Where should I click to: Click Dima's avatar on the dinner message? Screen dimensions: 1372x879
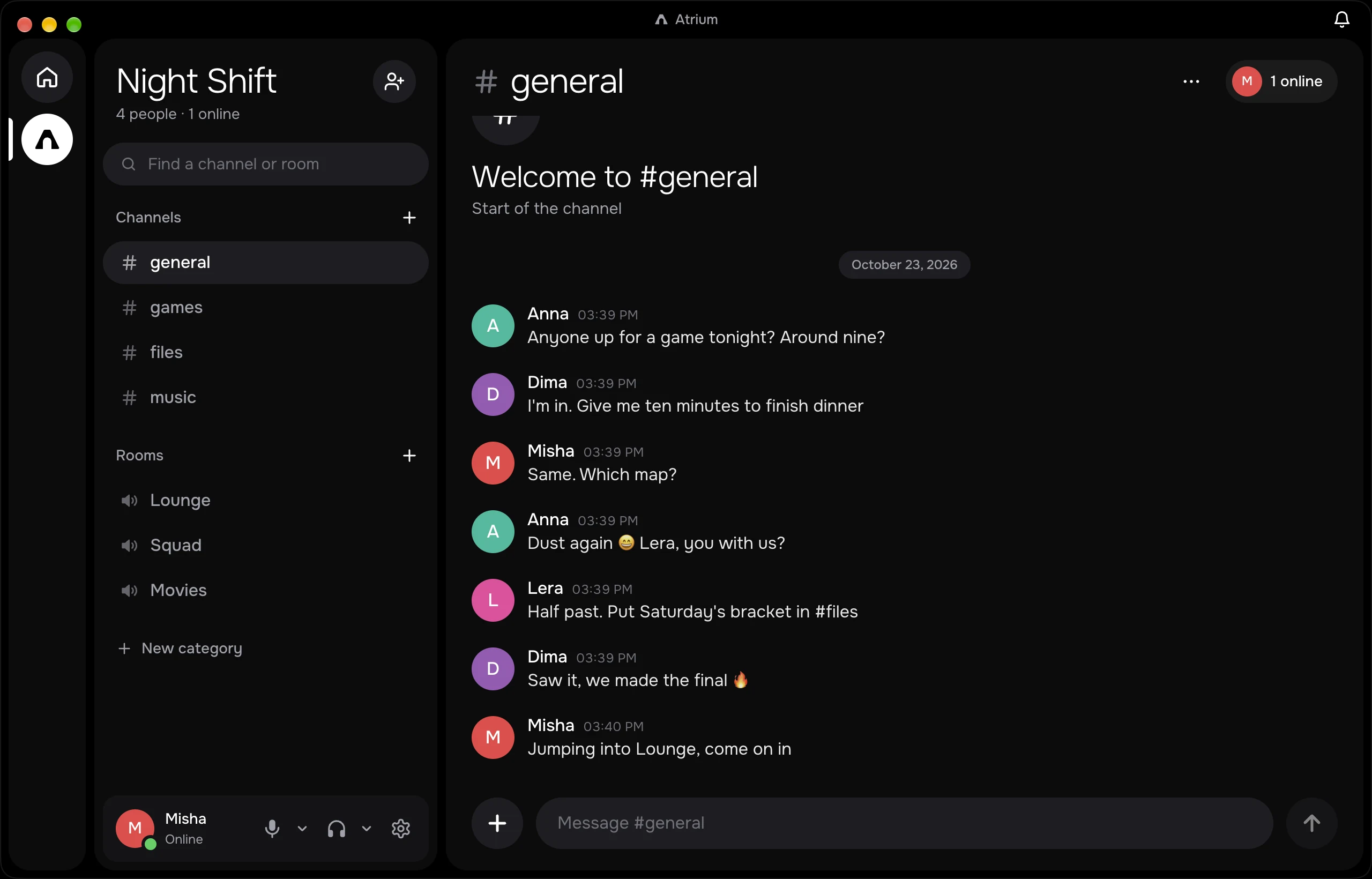[x=493, y=394]
